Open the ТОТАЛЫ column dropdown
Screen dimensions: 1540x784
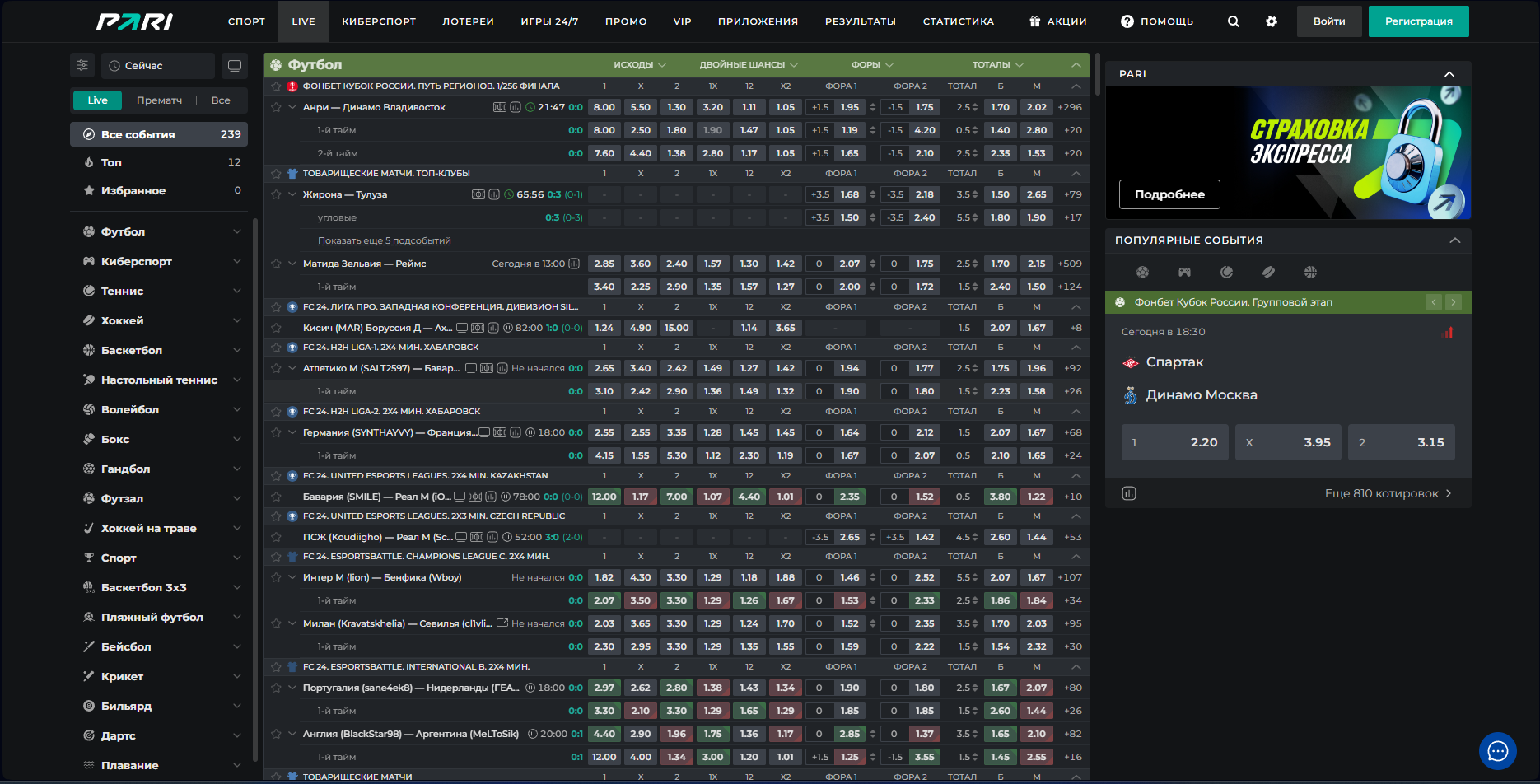pos(997,64)
